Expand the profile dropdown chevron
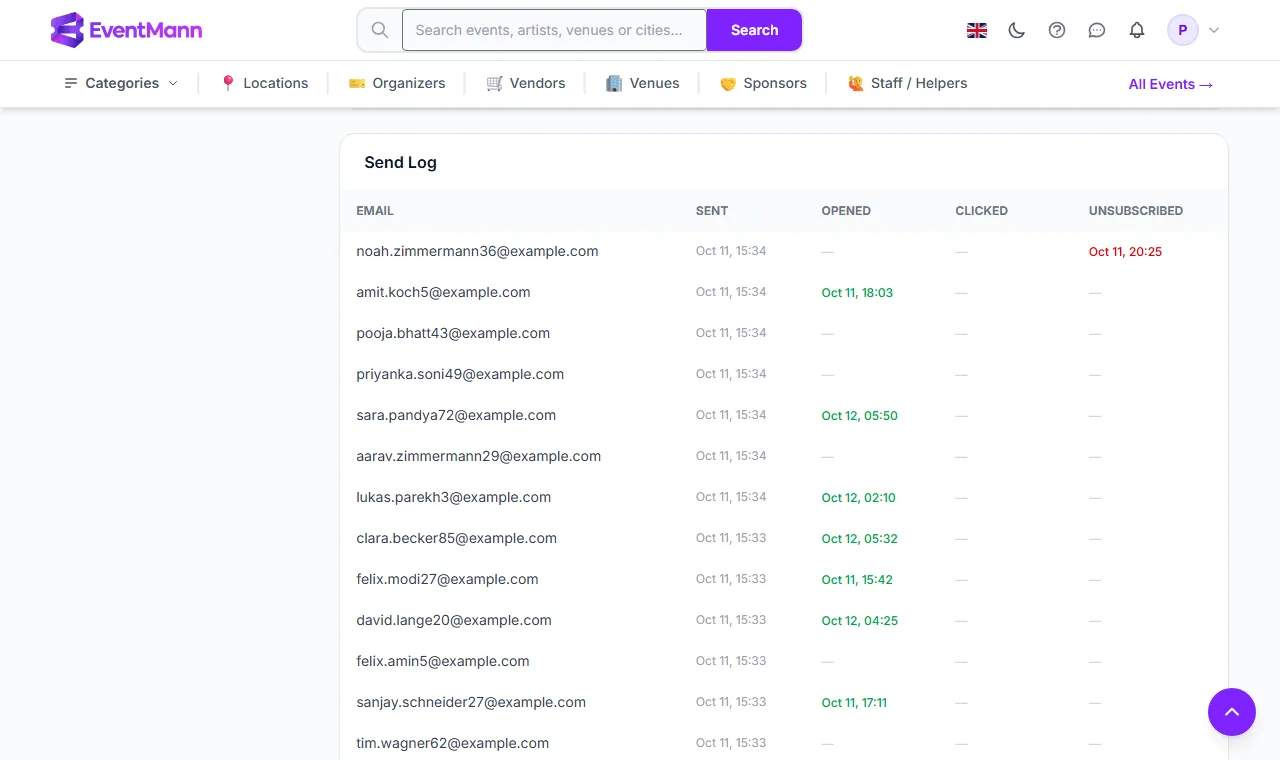 point(1214,30)
